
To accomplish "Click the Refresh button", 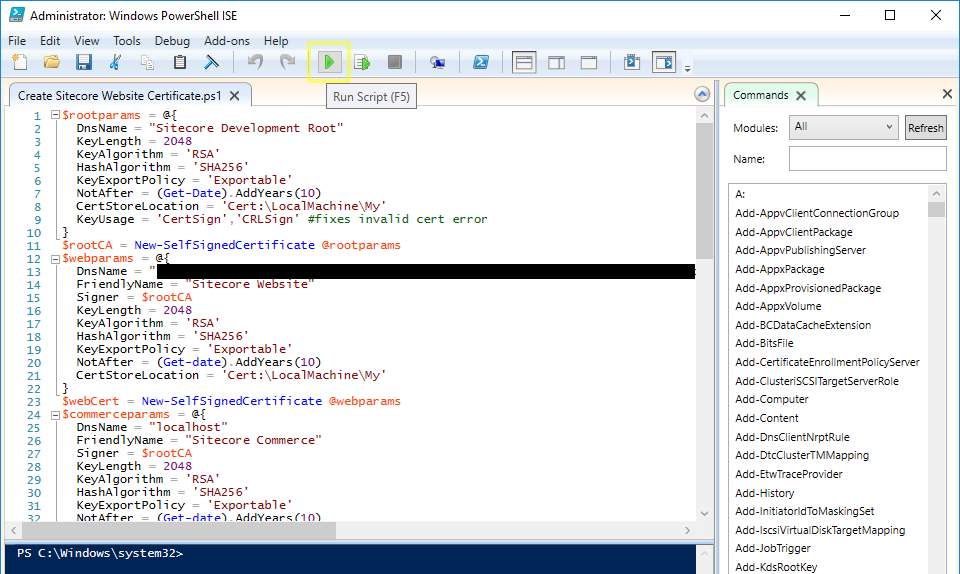I will [926, 127].
